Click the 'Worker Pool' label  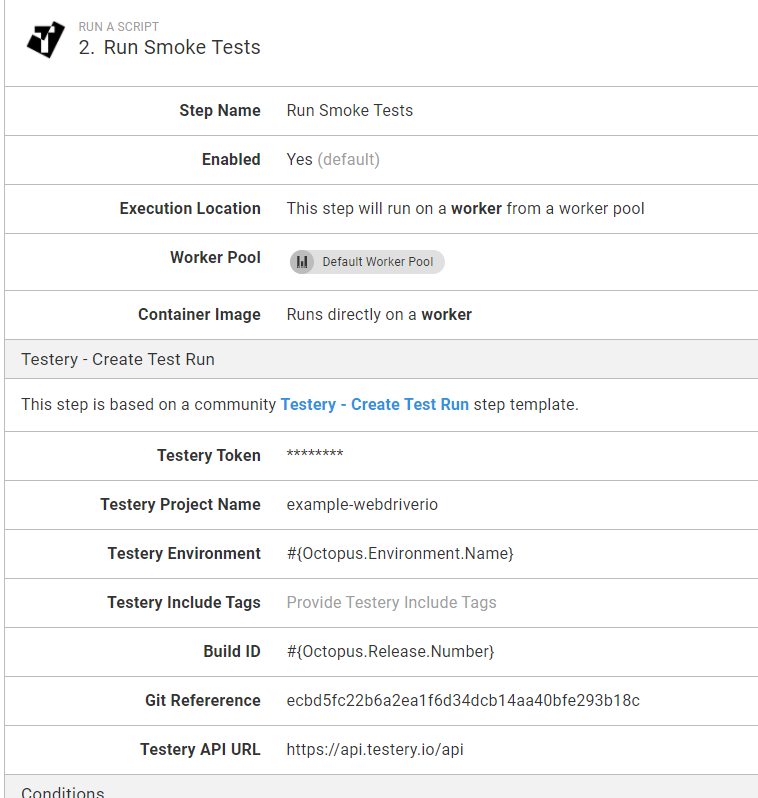pos(215,258)
